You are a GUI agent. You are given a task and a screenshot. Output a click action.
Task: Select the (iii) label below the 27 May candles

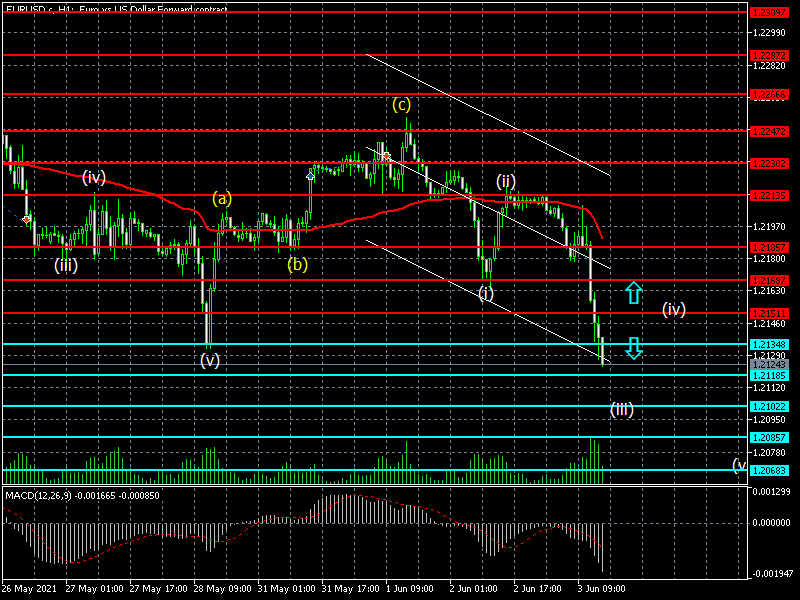66,265
